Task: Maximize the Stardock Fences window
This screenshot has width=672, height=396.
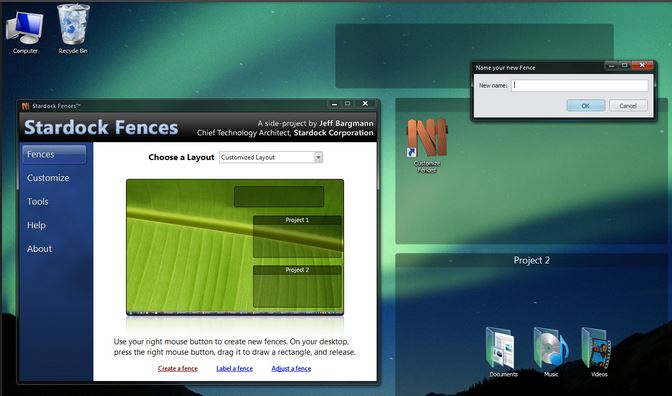Action: pyautogui.click(x=348, y=104)
